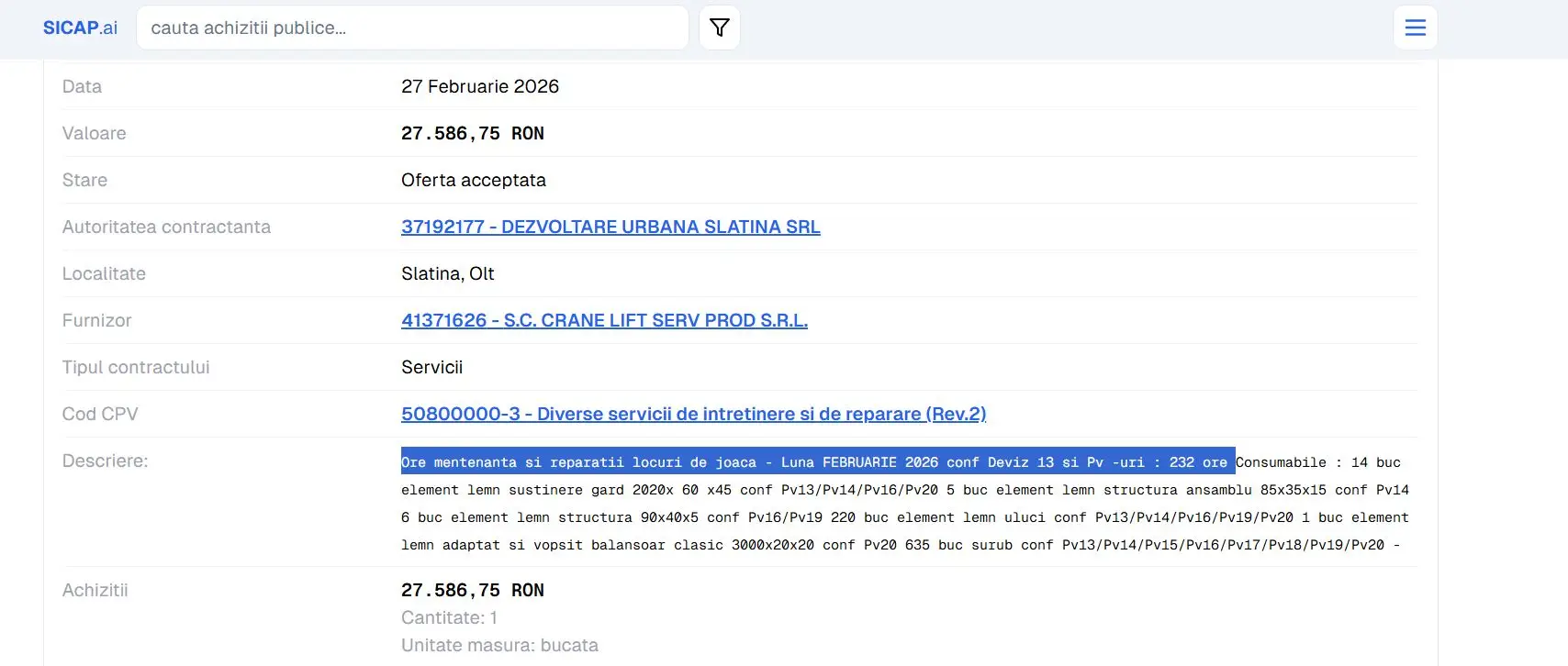
Task: Follow the CPV code 50800000-3 link
Action: (693, 414)
